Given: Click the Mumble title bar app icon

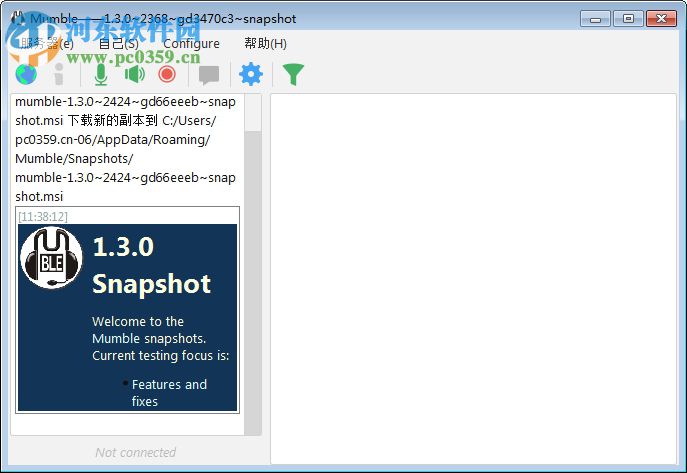Looking at the screenshot, I should coord(18,18).
